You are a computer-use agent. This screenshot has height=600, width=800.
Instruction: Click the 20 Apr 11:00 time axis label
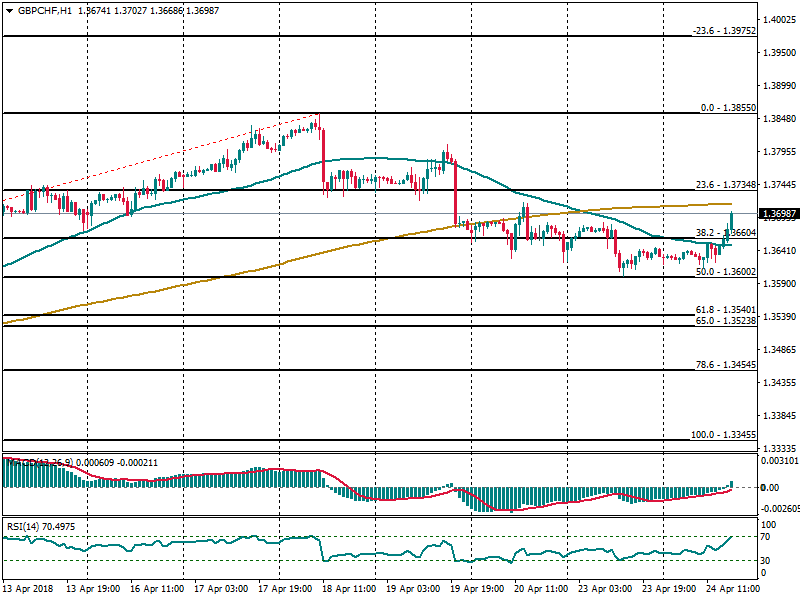pos(541,590)
